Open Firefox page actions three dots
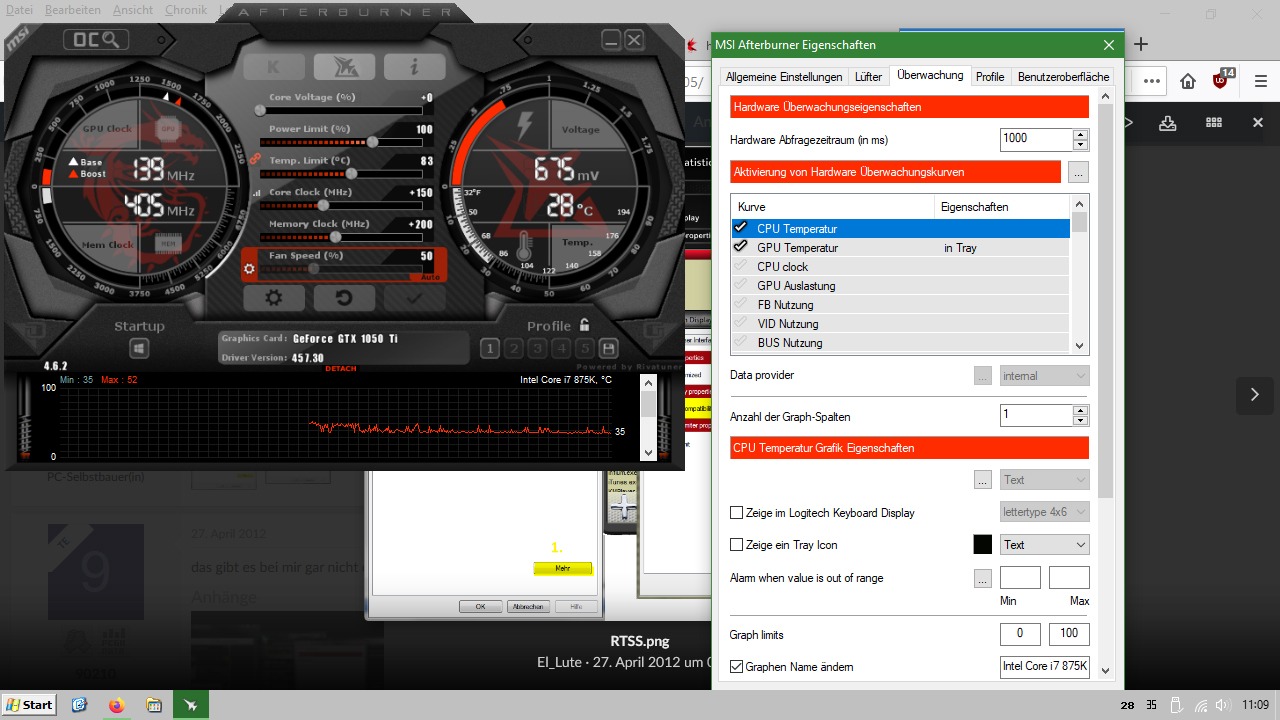The width and height of the screenshot is (1280, 720). tap(1152, 81)
